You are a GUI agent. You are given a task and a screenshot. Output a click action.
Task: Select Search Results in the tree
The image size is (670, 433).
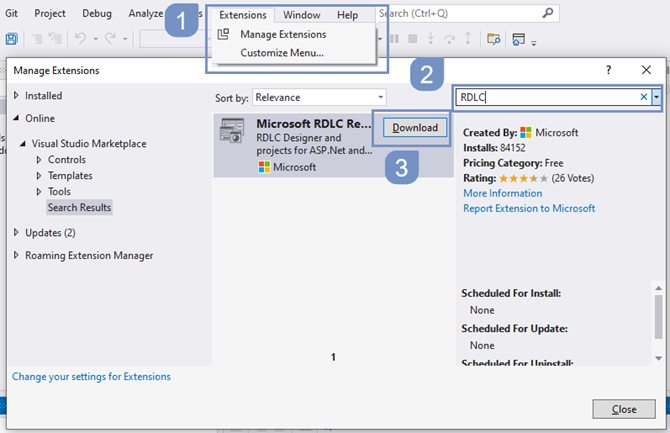[x=79, y=207]
